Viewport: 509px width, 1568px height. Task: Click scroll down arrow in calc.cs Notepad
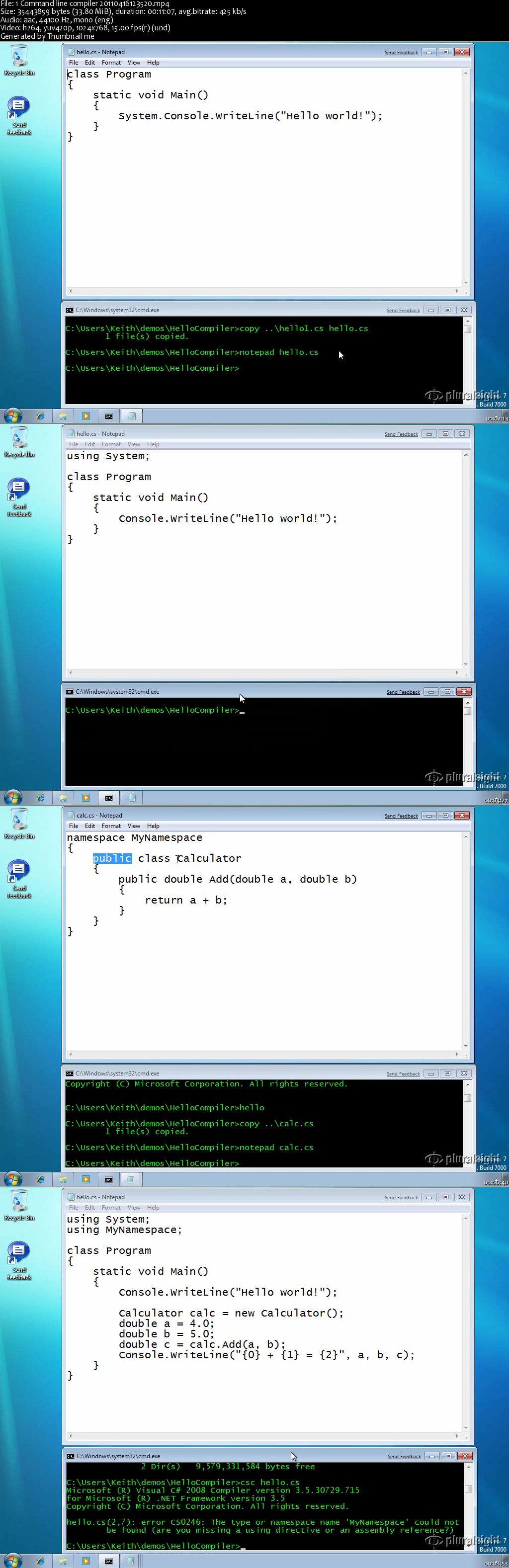[x=466, y=1046]
